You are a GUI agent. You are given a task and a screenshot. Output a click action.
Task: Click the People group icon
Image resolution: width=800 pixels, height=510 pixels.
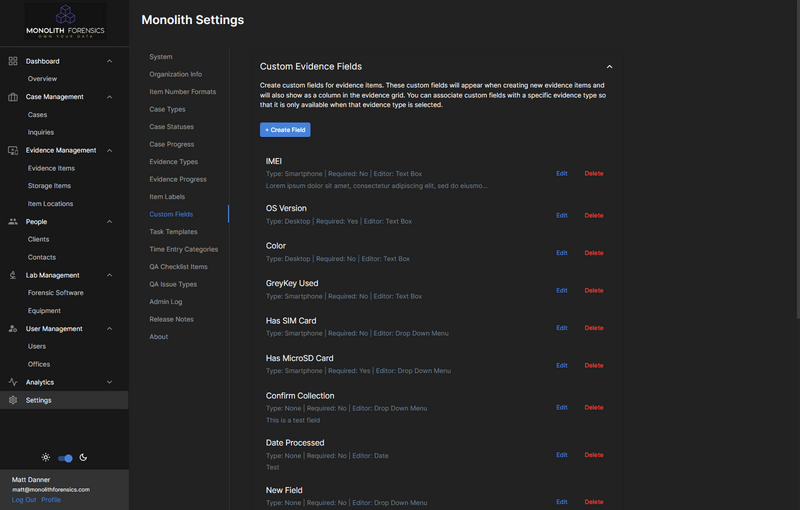tap(13, 221)
